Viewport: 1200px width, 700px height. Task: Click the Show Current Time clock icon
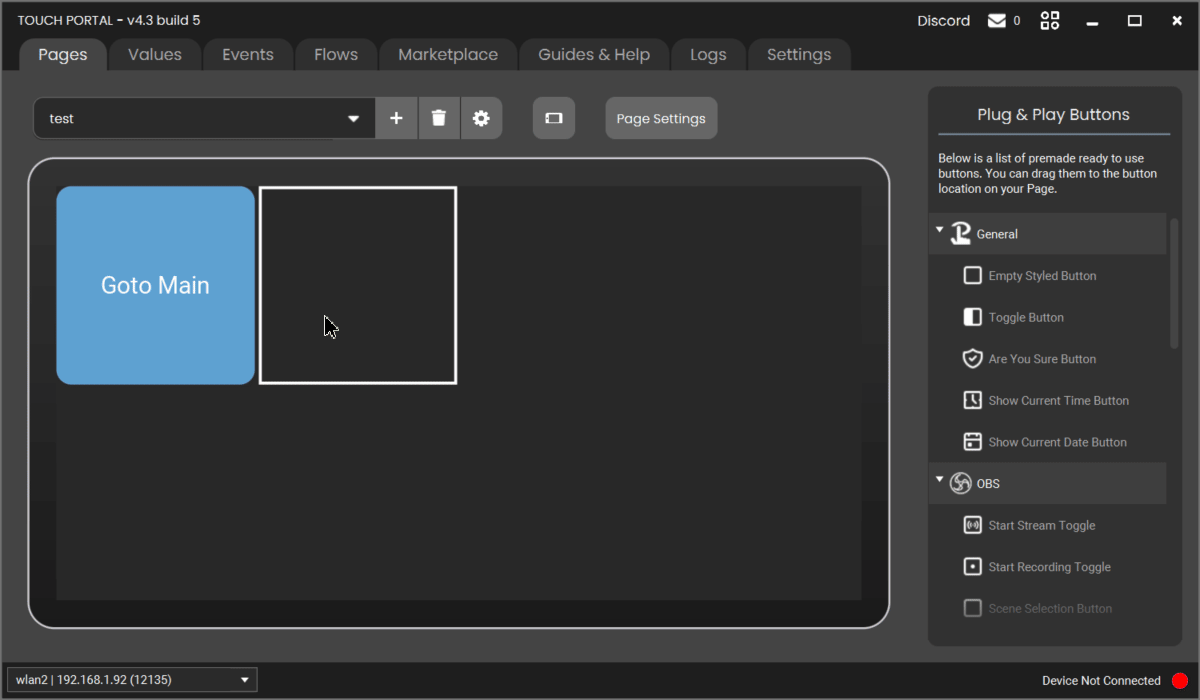click(x=972, y=400)
